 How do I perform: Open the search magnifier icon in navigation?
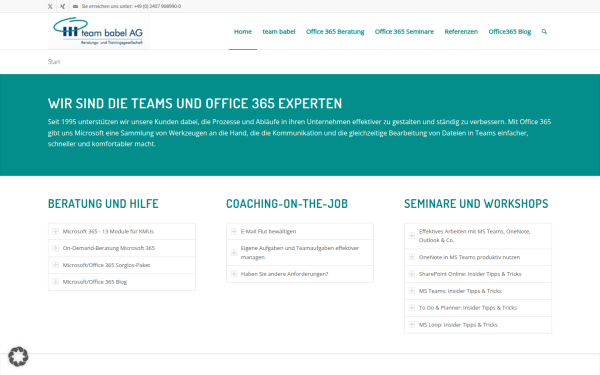point(544,32)
